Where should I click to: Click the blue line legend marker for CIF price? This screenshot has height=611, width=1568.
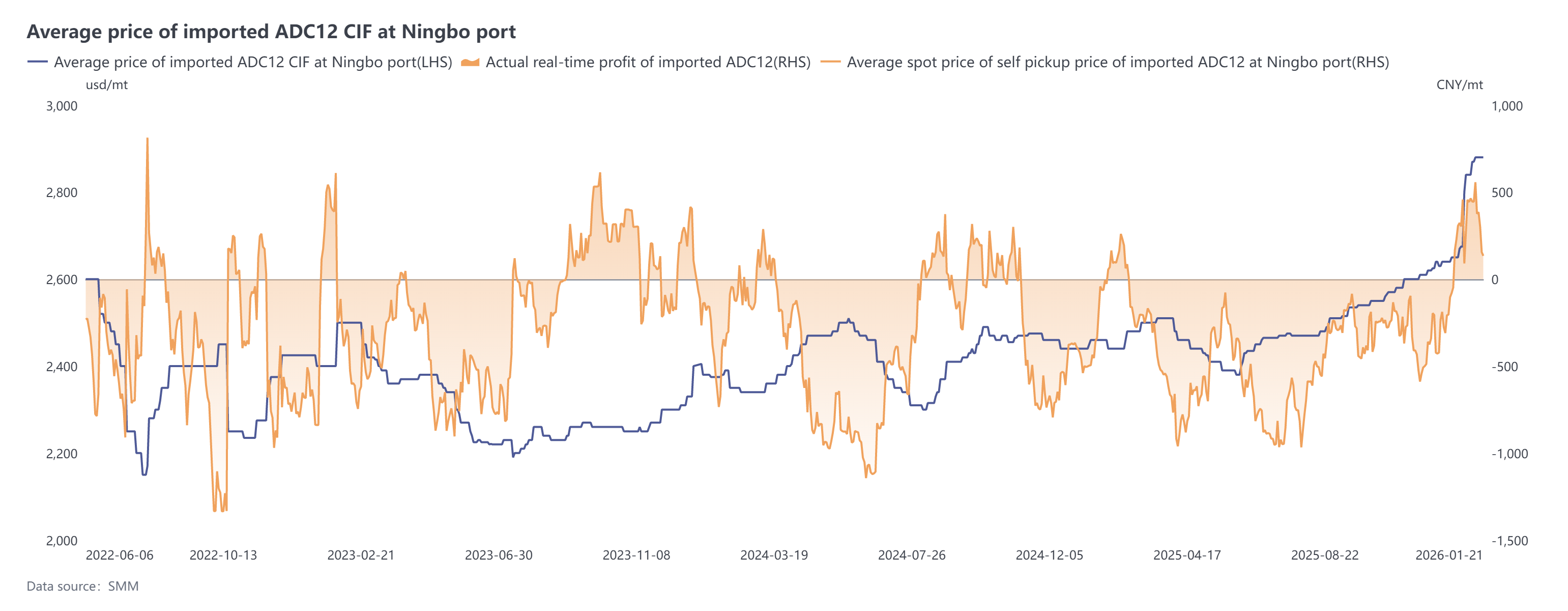[37, 62]
